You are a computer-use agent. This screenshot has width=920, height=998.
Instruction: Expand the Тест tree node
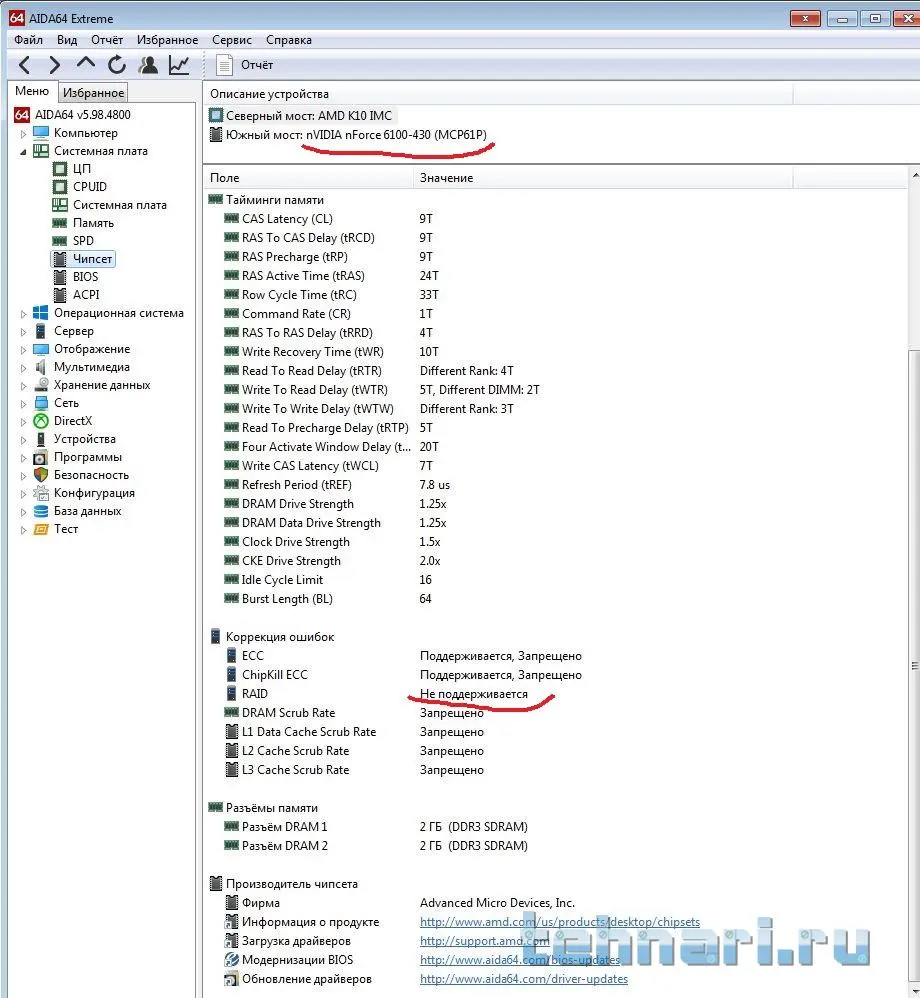click(24, 530)
